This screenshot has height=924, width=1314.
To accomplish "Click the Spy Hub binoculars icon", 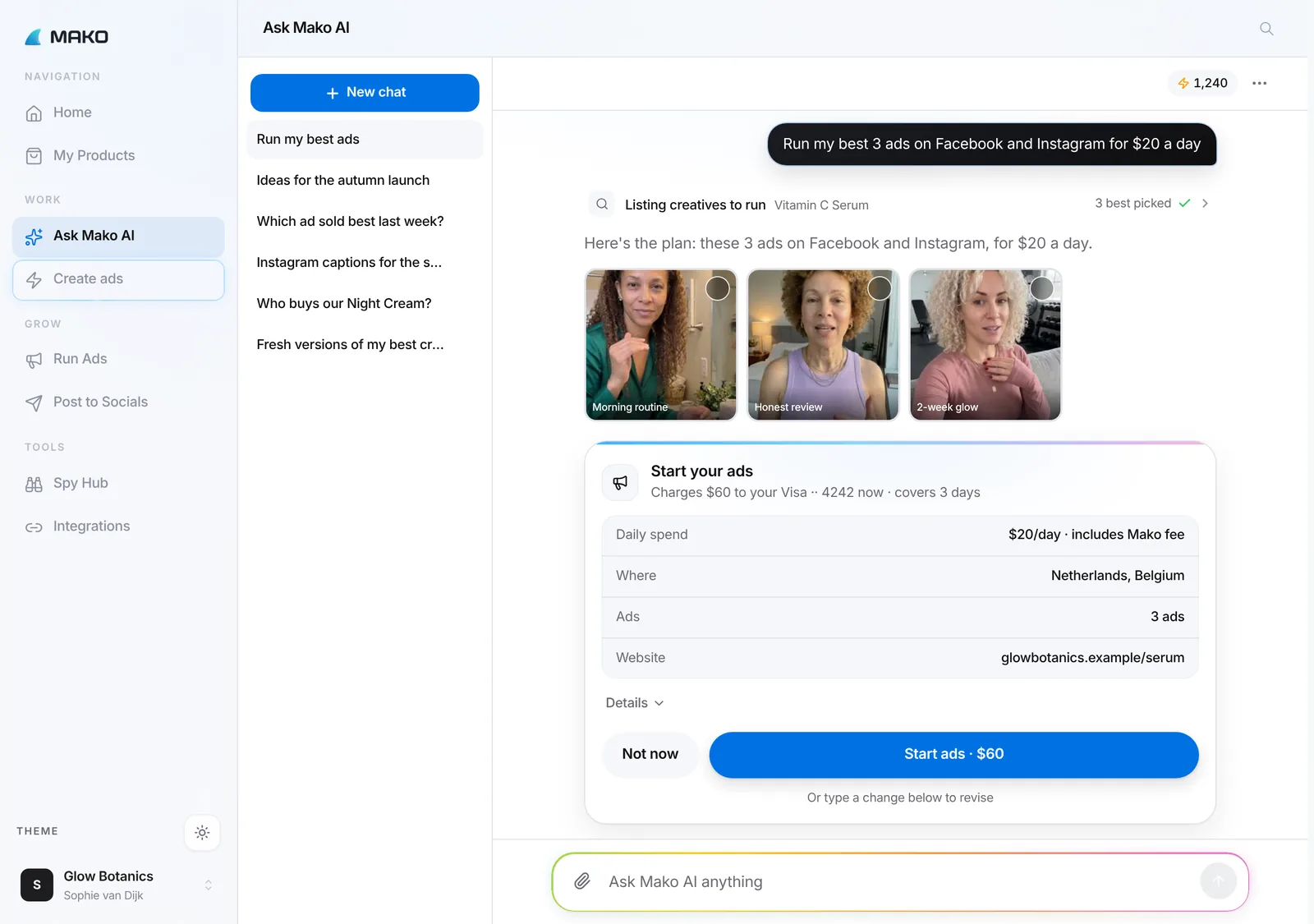I will coord(34,484).
